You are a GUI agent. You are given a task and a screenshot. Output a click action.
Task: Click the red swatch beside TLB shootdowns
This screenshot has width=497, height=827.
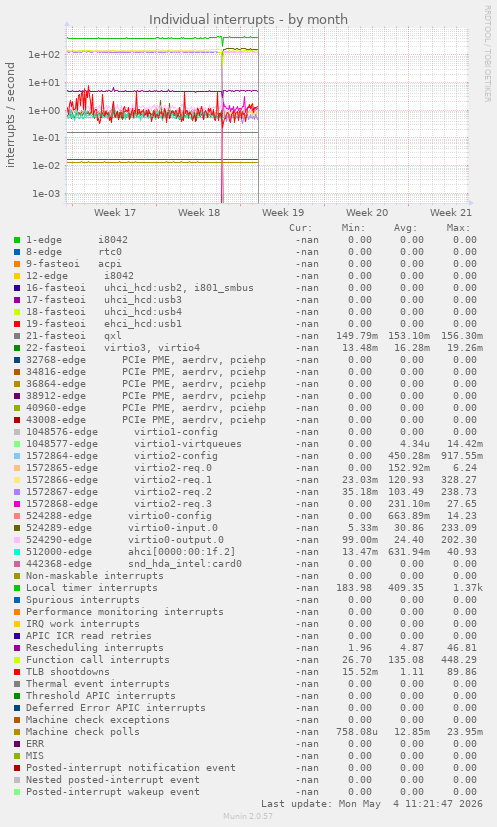tap(17, 672)
